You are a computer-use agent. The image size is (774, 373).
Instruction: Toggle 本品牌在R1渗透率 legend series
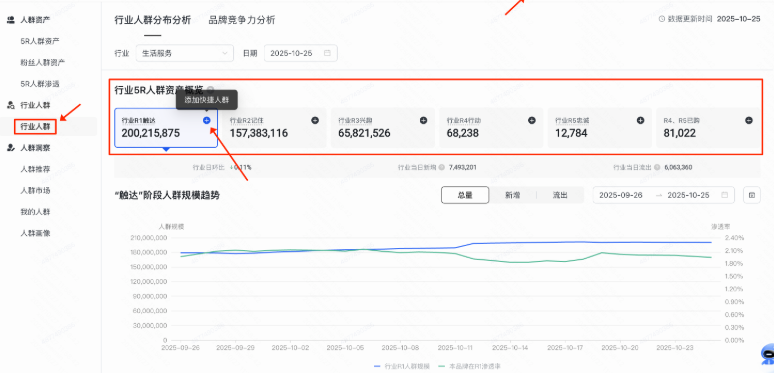[469, 367]
